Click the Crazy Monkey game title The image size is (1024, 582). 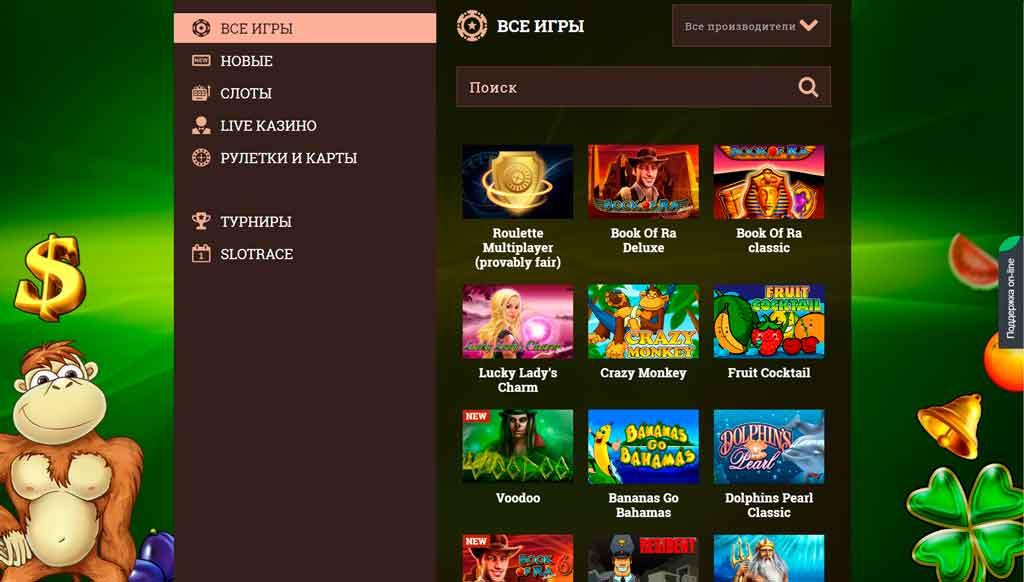click(643, 373)
